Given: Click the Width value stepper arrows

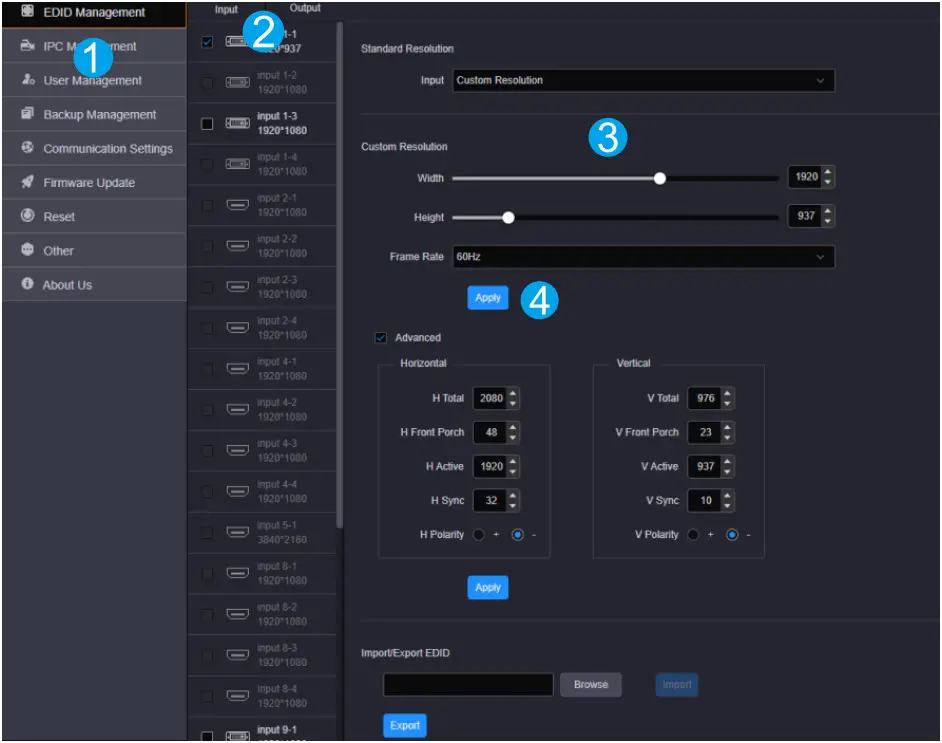Looking at the screenshot, I should [x=828, y=177].
